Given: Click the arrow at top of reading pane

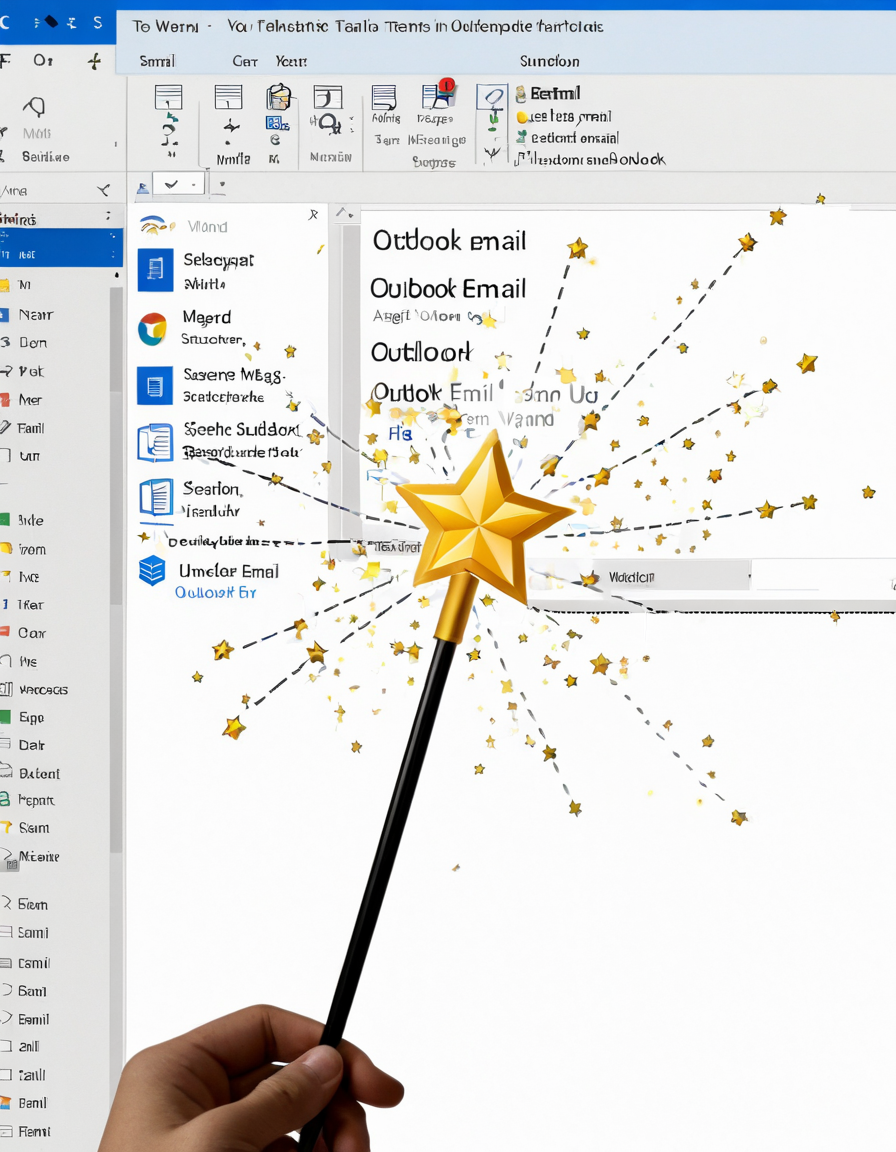Looking at the screenshot, I should 343,213.
